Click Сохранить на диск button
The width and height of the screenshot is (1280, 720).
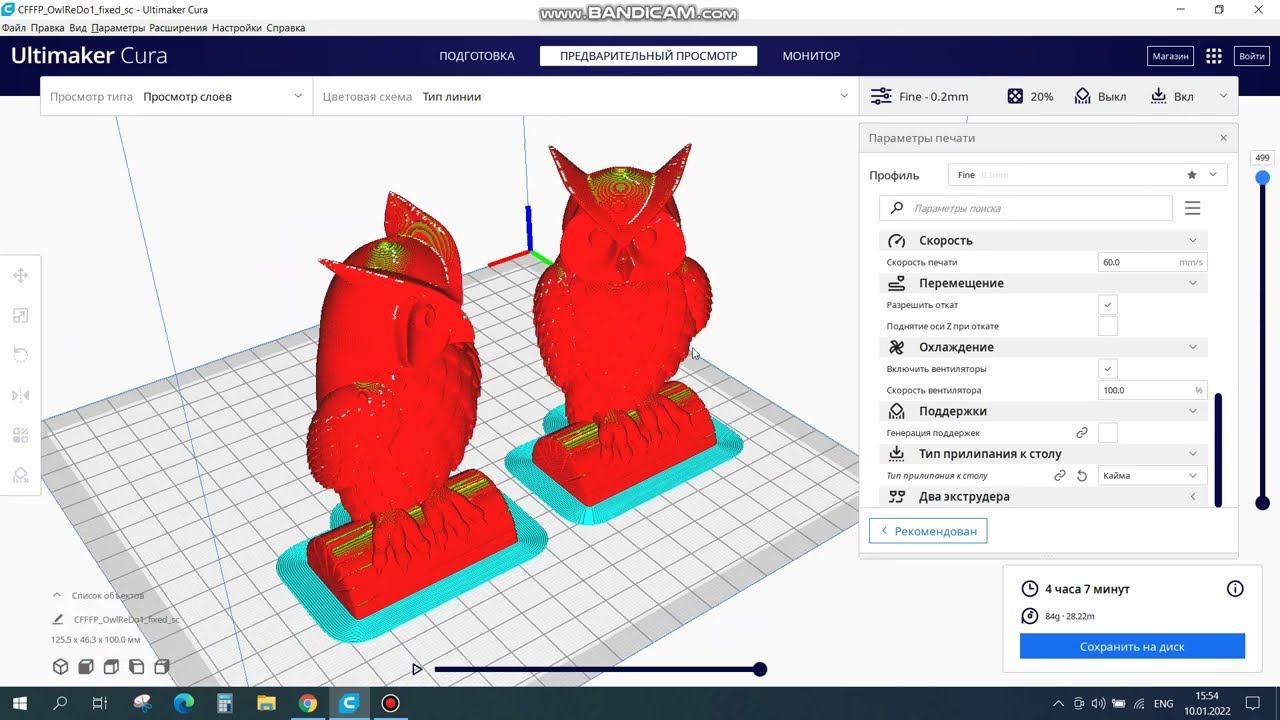point(1132,646)
